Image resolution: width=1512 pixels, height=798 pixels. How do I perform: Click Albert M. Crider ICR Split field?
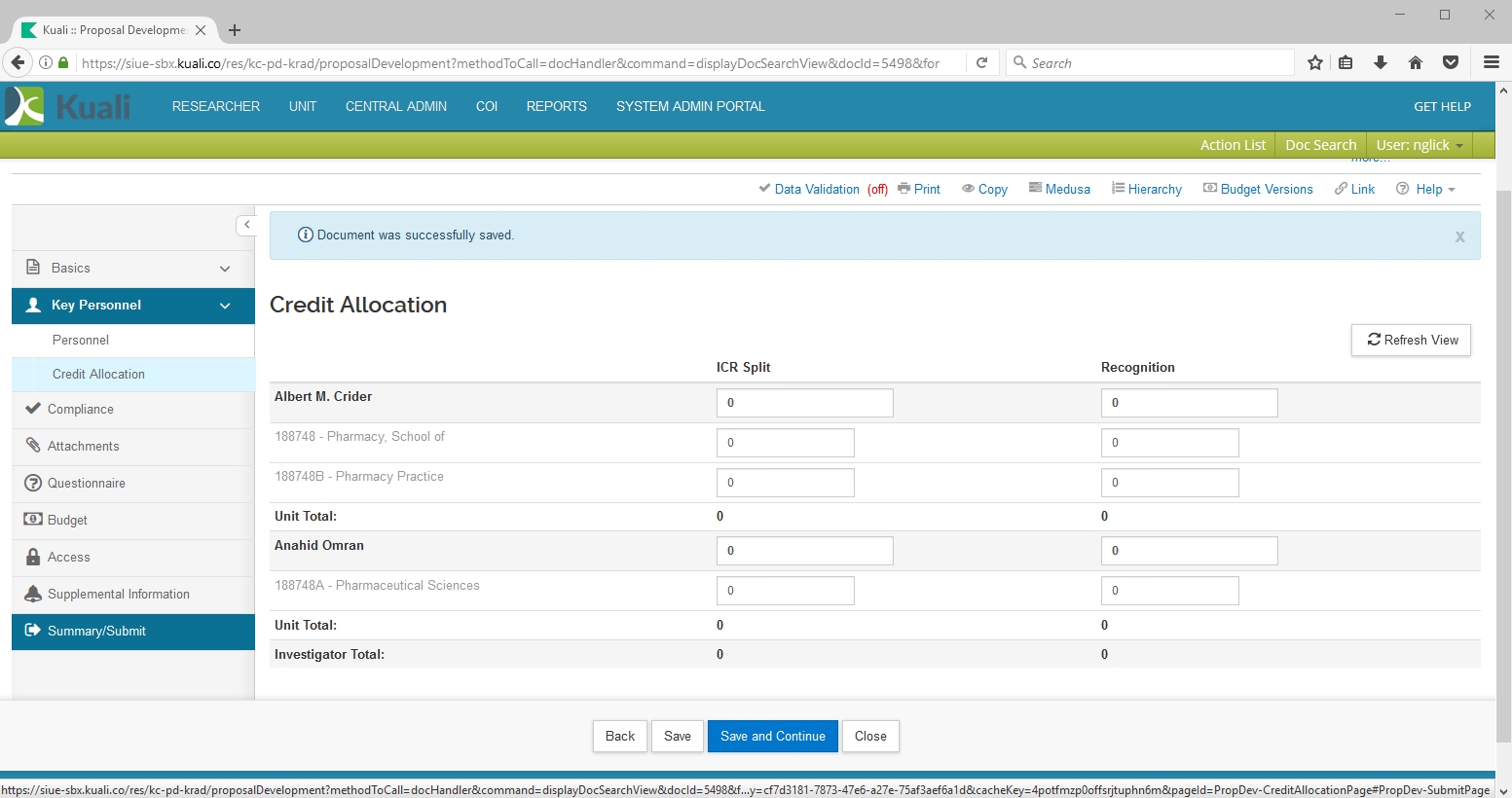pos(804,403)
